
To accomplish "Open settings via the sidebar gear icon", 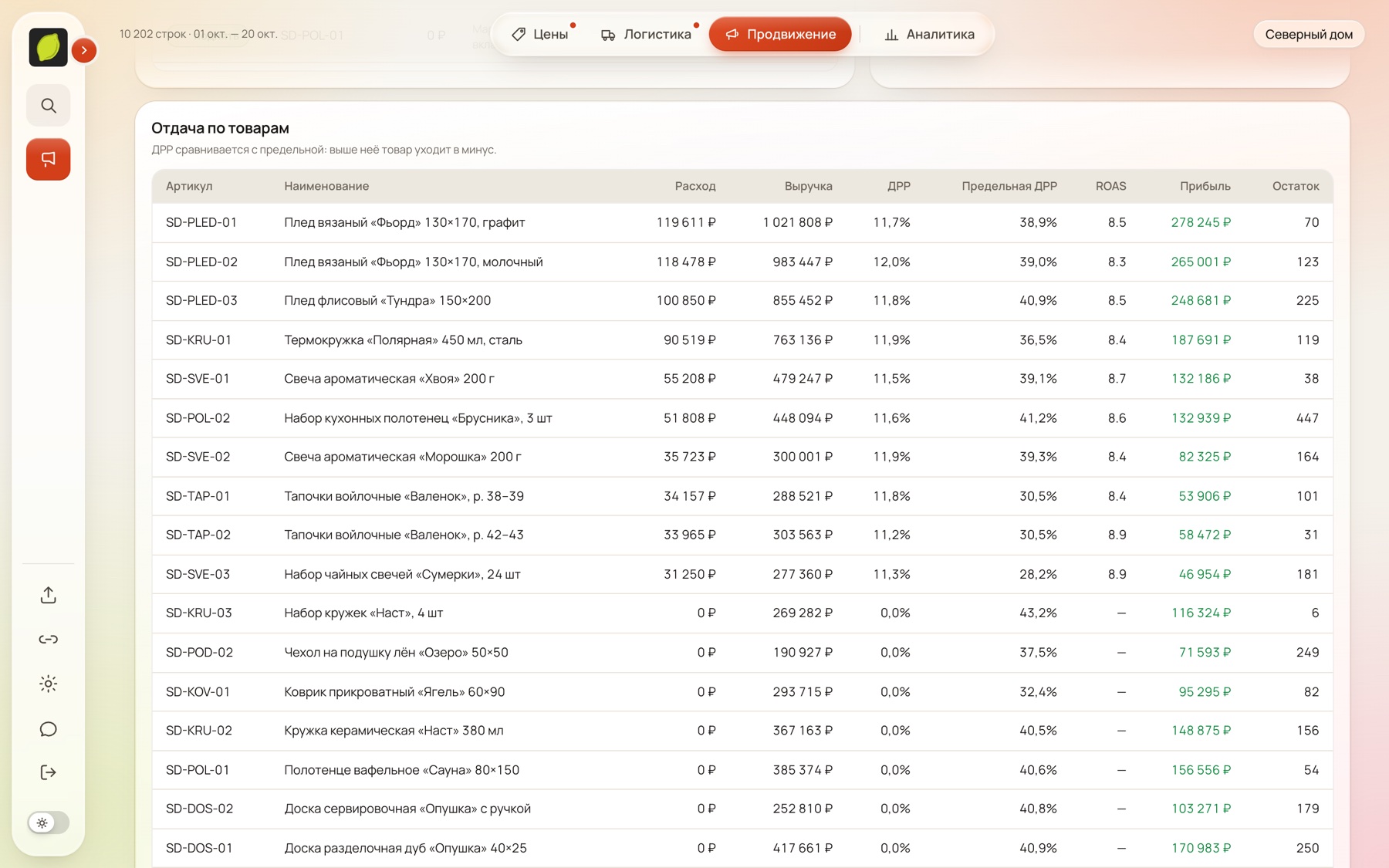I will [49, 684].
